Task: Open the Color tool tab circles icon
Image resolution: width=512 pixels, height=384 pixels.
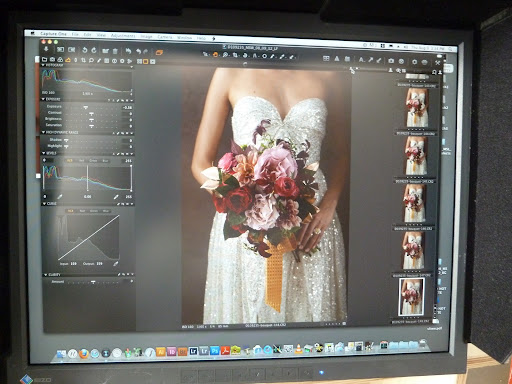Action: pos(60,60)
